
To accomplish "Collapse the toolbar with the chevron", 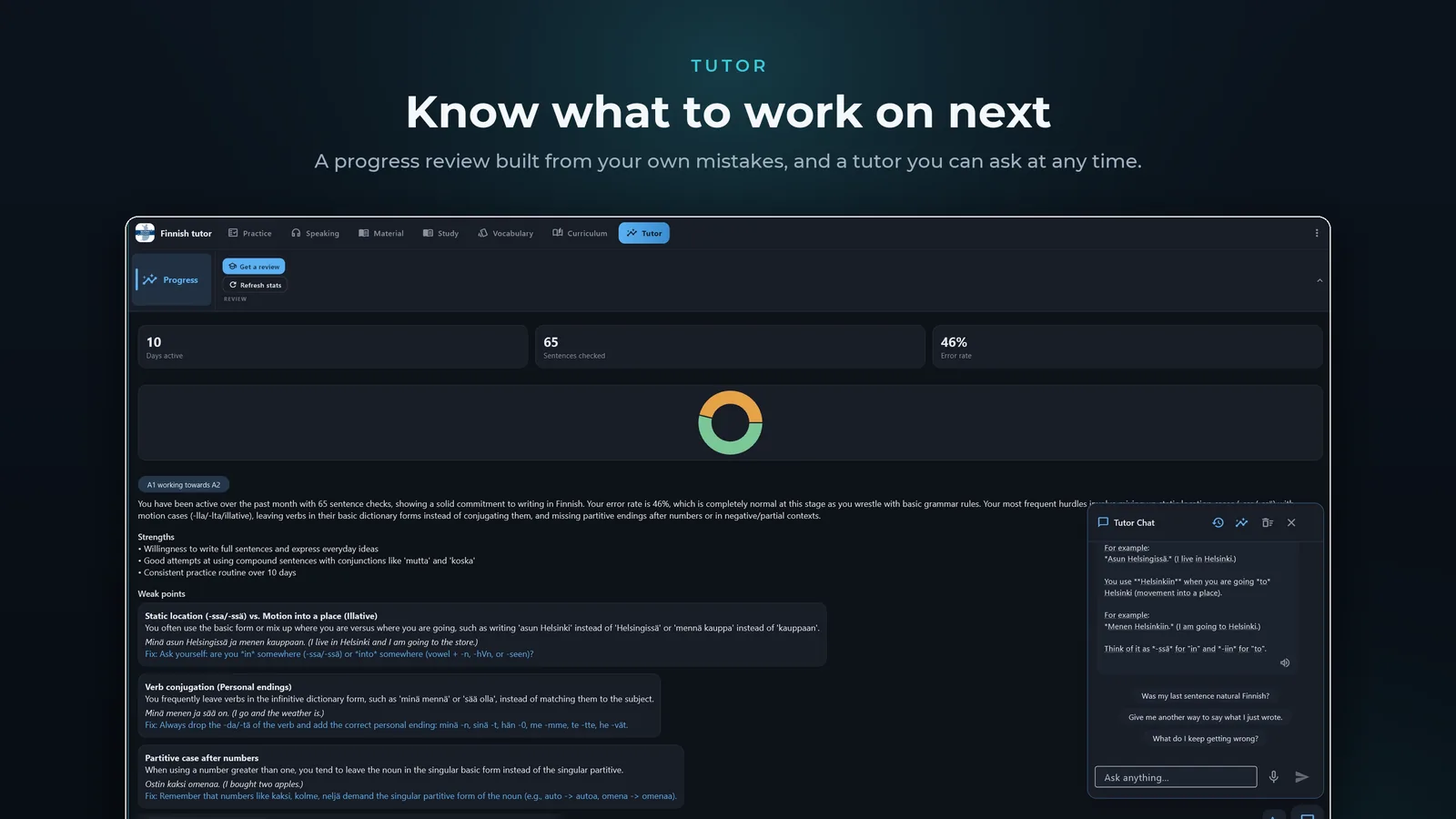I will [1319, 280].
